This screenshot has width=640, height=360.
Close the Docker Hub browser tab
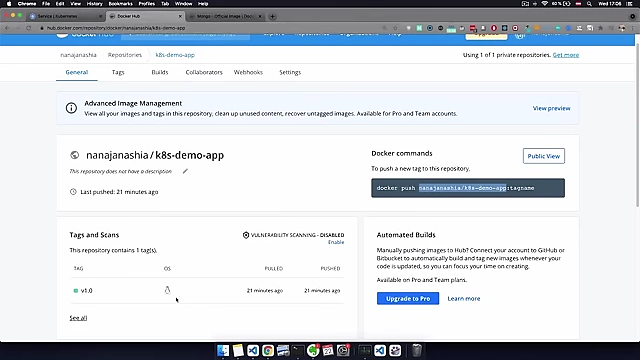pos(180,16)
